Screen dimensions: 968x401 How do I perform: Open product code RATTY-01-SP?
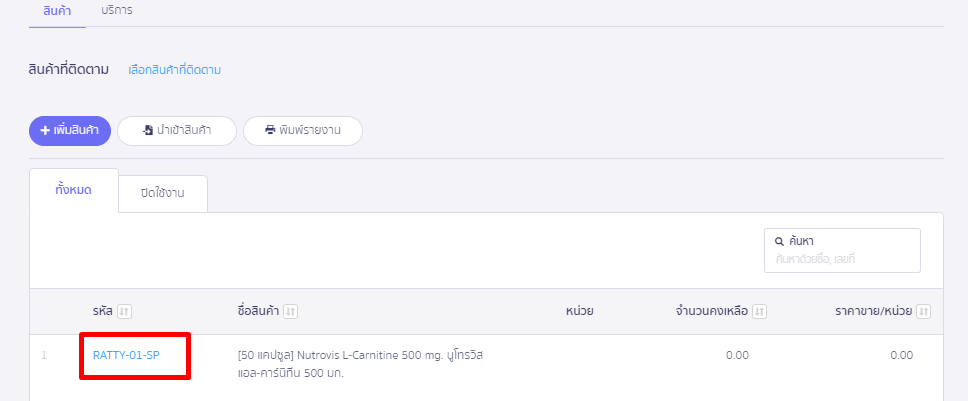(126, 355)
